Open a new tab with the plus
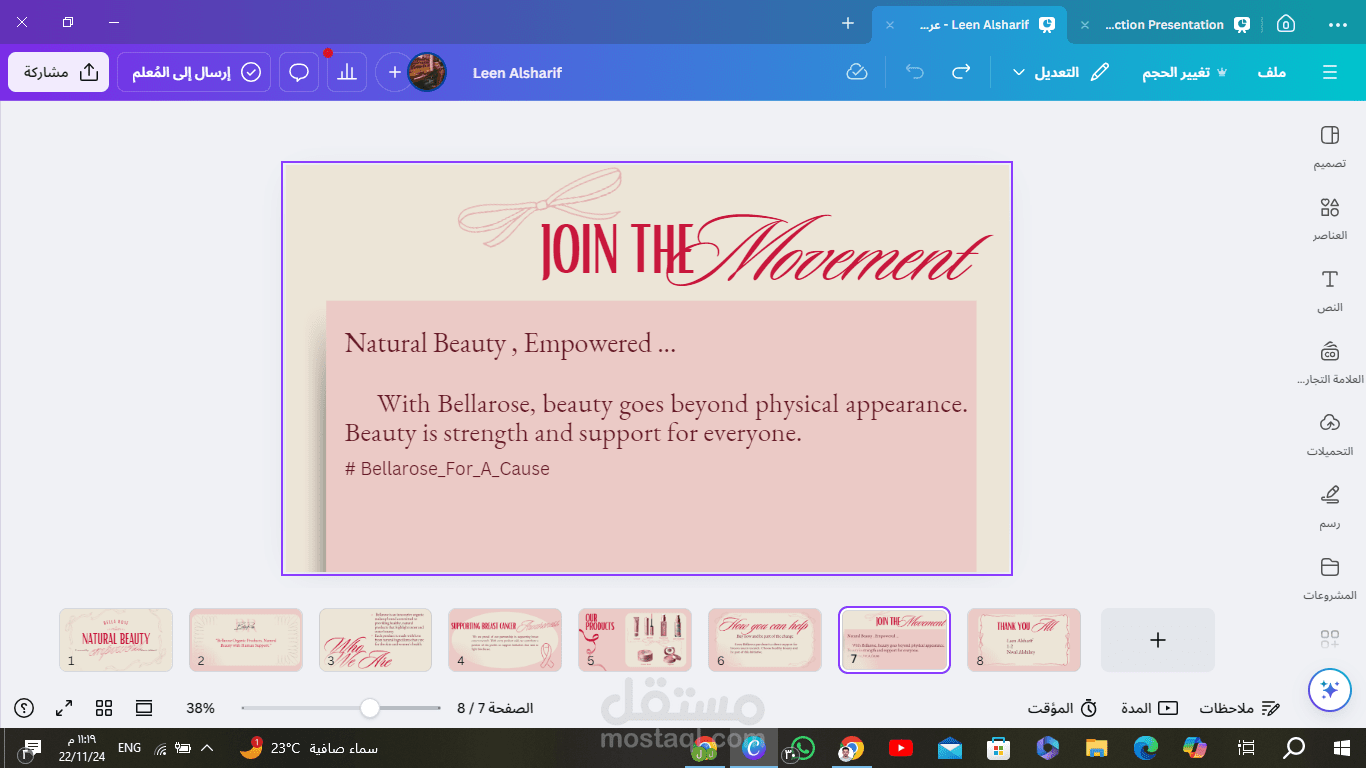Image resolution: width=1366 pixels, height=768 pixels. (x=848, y=23)
